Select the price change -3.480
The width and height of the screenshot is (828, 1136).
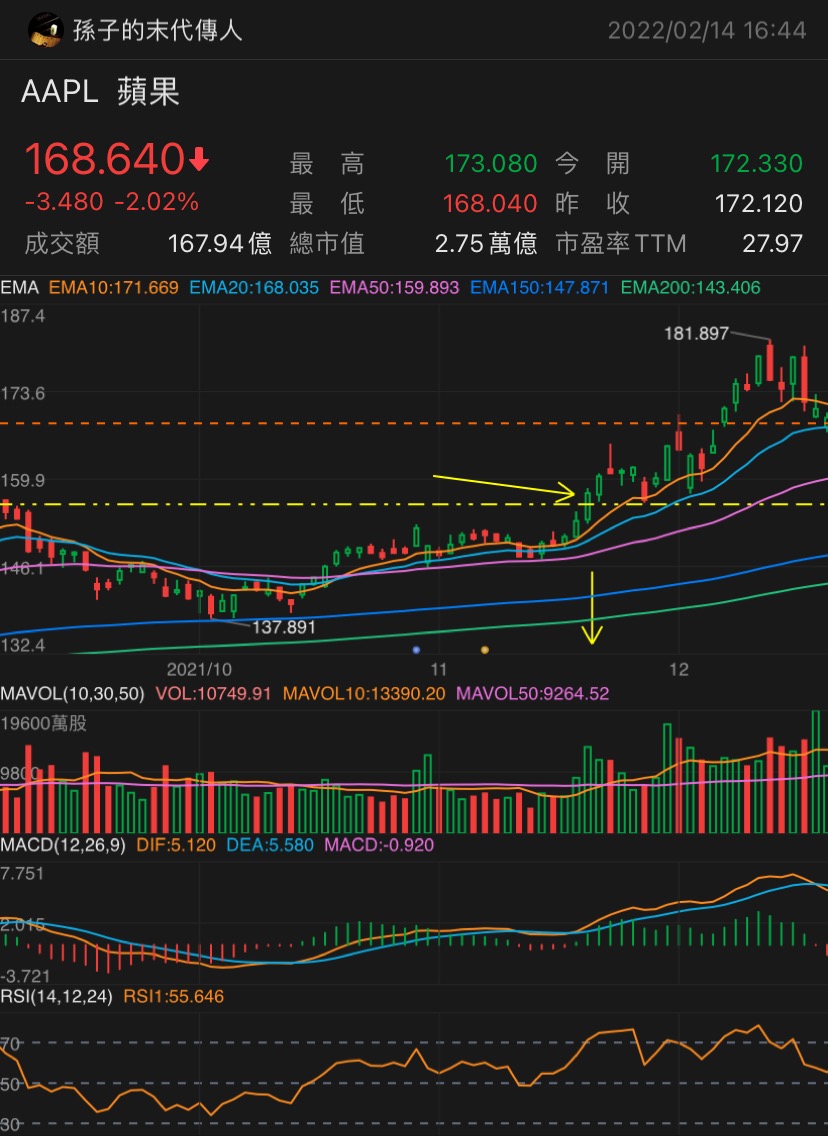64,201
